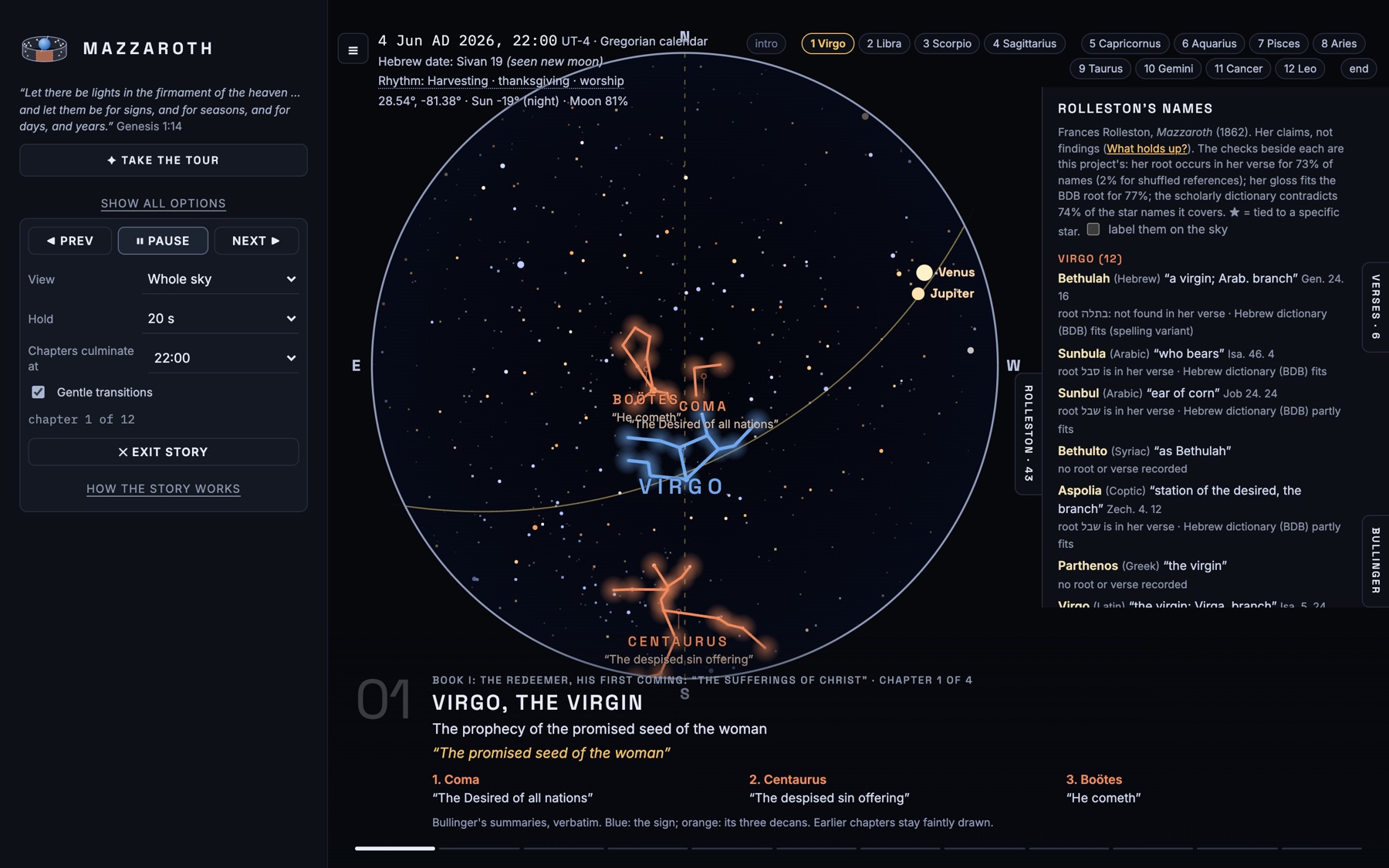Select the 1 Virgo chapter pill
1389x868 pixels.
[x=828, y=43]
